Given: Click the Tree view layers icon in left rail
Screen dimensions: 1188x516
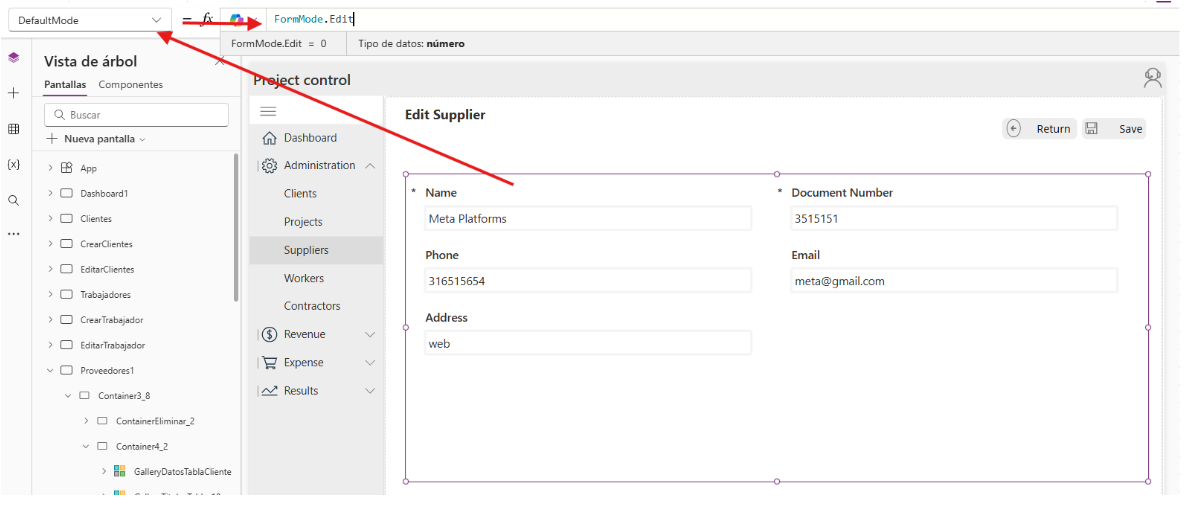Looking at the screenshot, I should tap(13, 58).
